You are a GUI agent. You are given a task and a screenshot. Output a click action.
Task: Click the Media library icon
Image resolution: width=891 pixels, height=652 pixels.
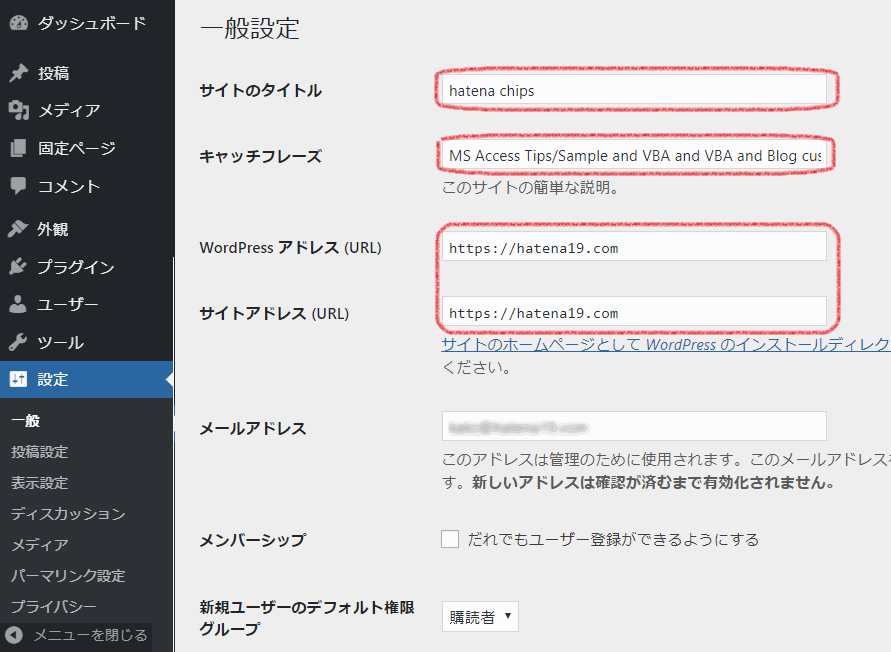point(18,110)
